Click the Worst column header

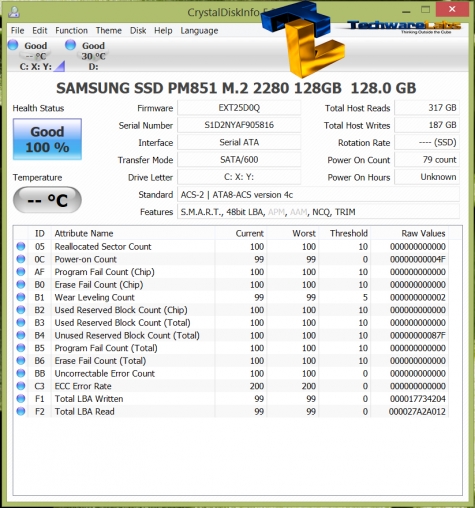pyautogui.click(x=293, y=233)
